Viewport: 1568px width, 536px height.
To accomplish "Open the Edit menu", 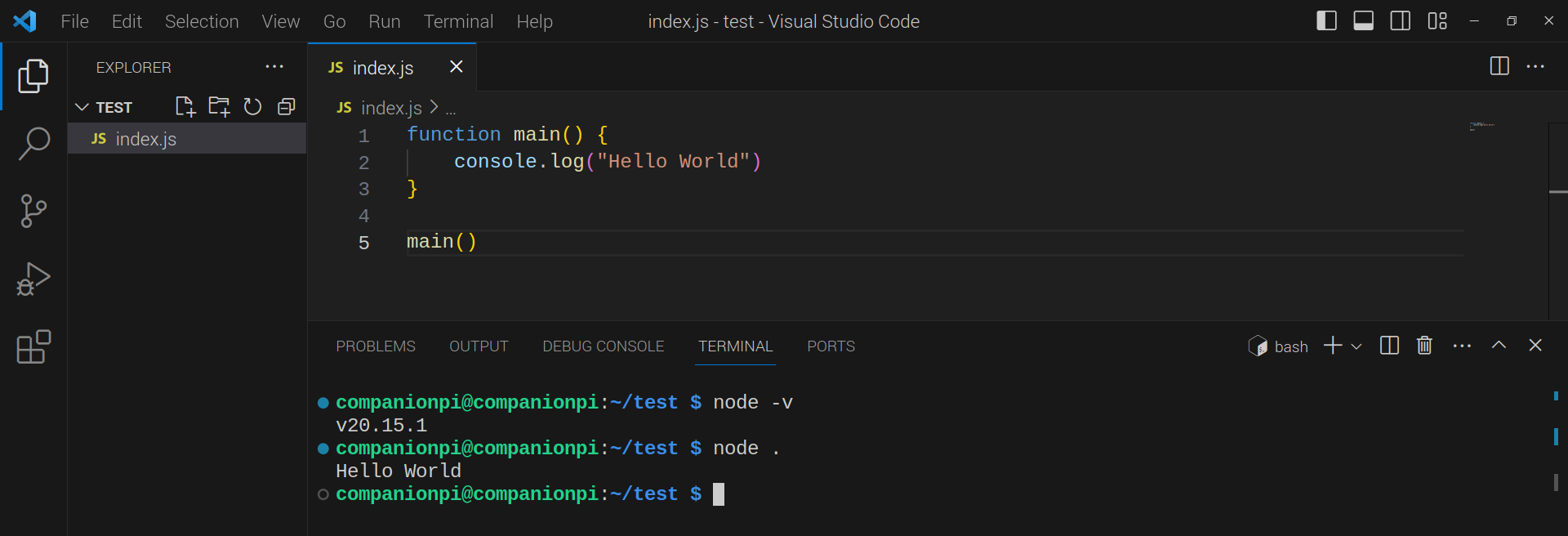I will [127, 21].
